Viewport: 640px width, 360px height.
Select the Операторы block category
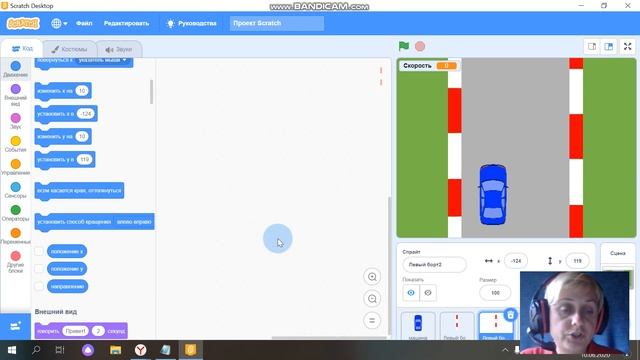16,213
